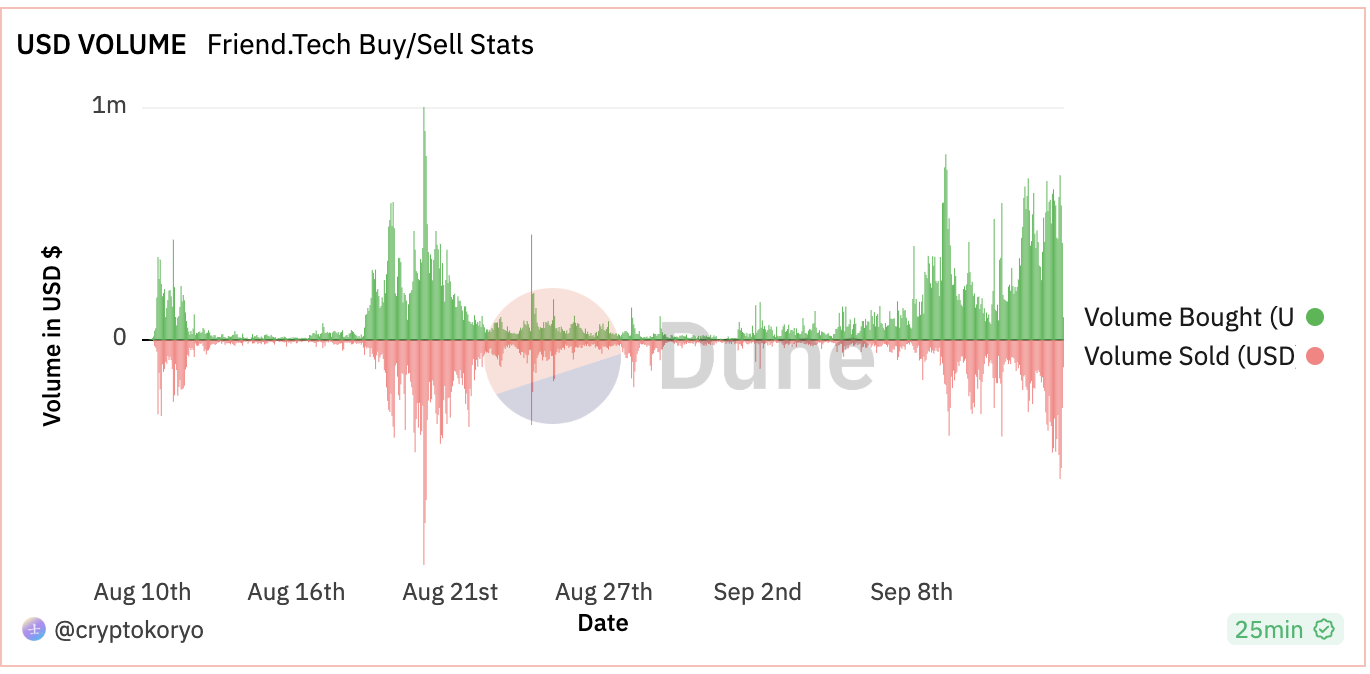Click the Aug 27th date axis label
Viewport: 1370px width, 674px height.
(604, 592)
